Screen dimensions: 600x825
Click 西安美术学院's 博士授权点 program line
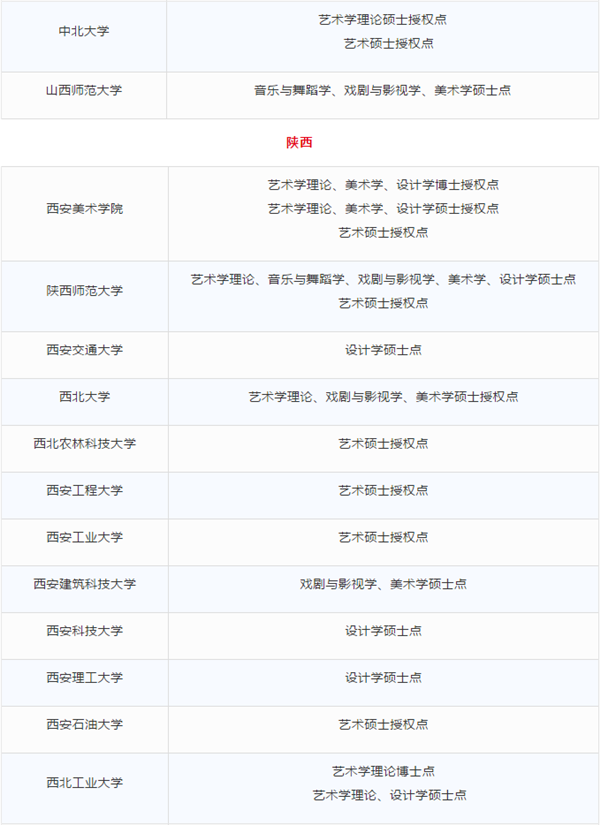pos(383,185)
